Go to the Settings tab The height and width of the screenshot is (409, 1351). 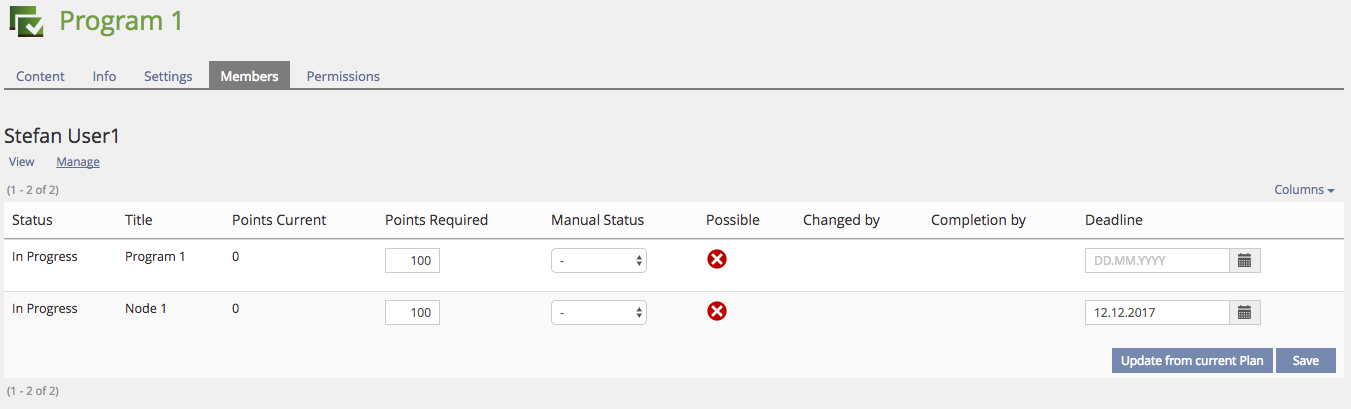[x=168, y=76]
